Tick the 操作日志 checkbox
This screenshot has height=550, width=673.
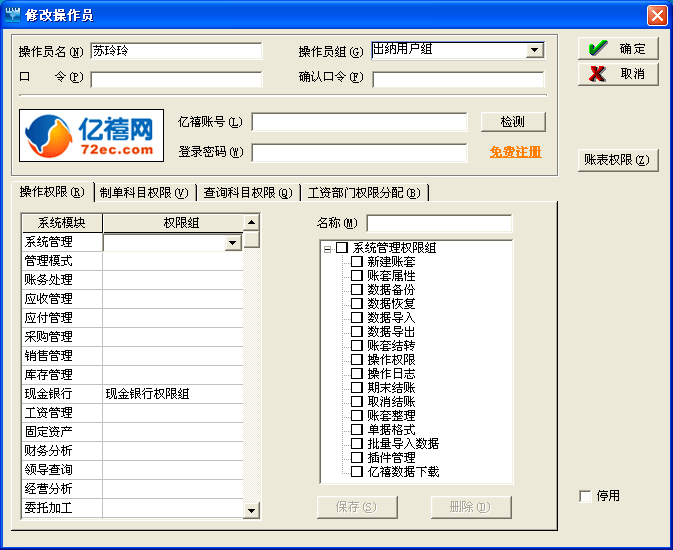[356, 373]
